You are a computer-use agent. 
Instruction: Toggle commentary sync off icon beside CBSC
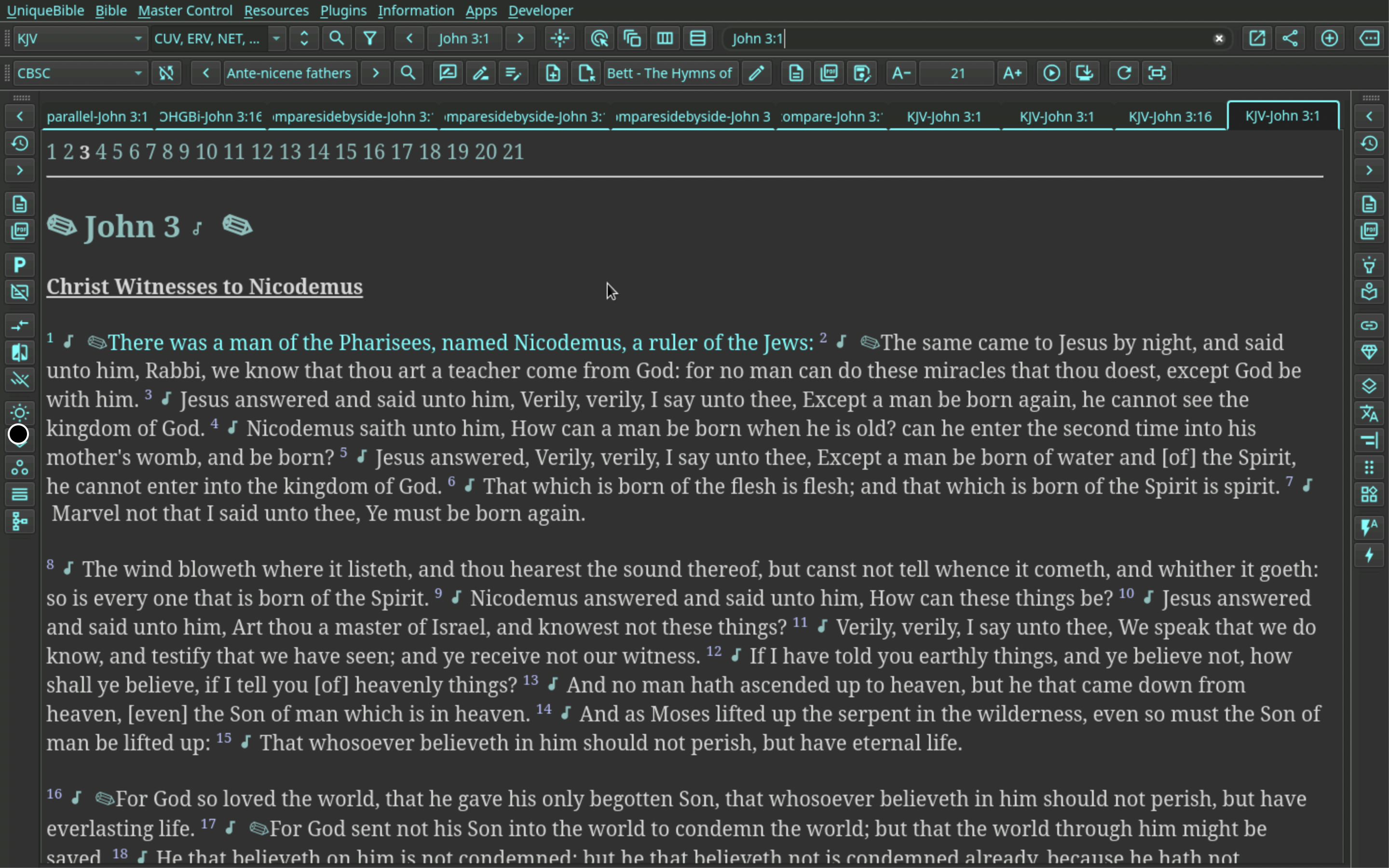166,73
